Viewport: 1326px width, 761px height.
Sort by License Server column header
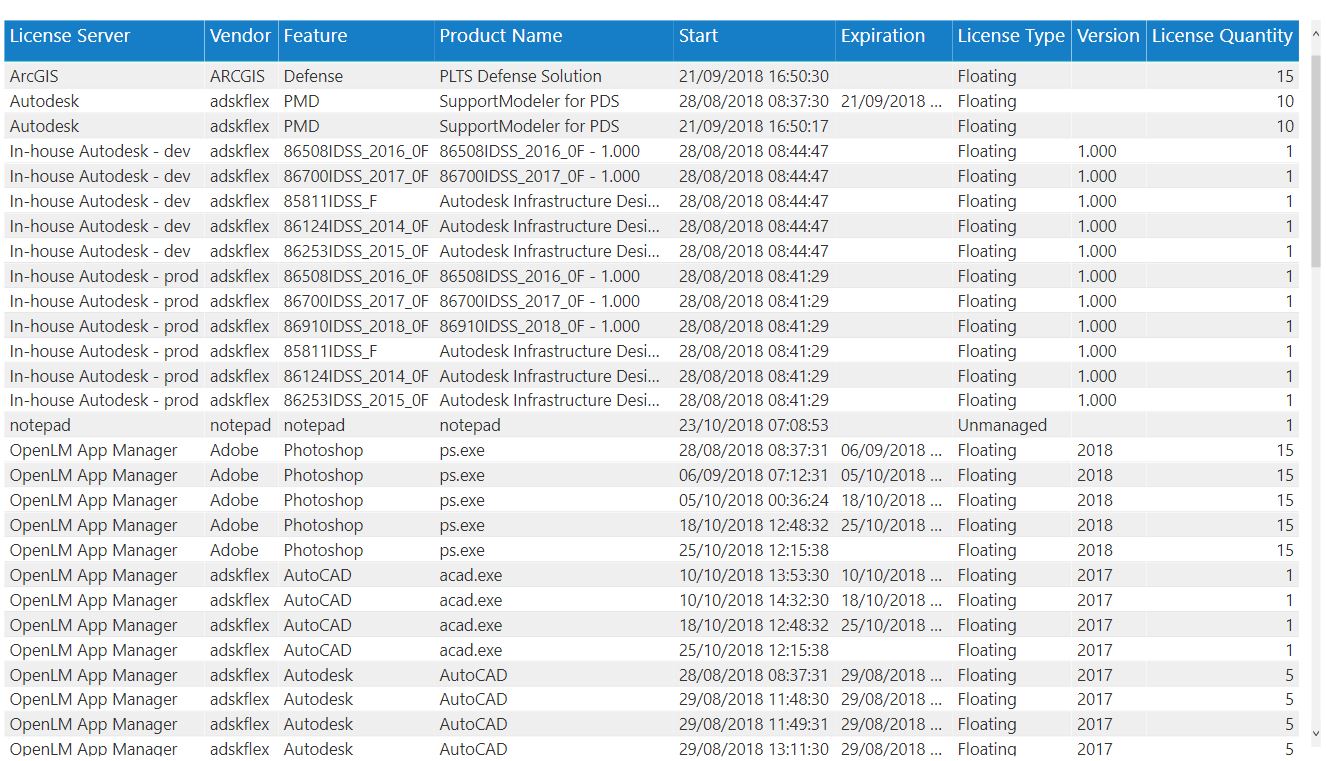tap(70, 36)
